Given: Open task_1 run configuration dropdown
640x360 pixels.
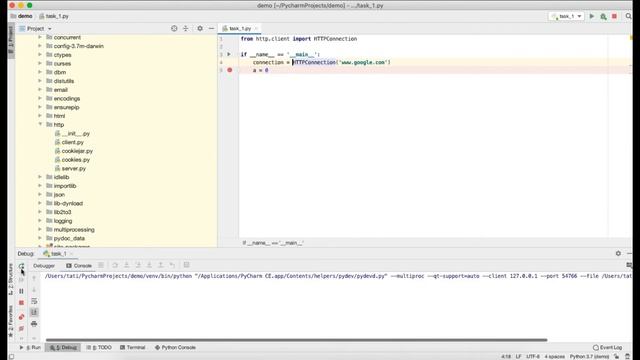Looking at the screenshot, I should click(567, 16).
